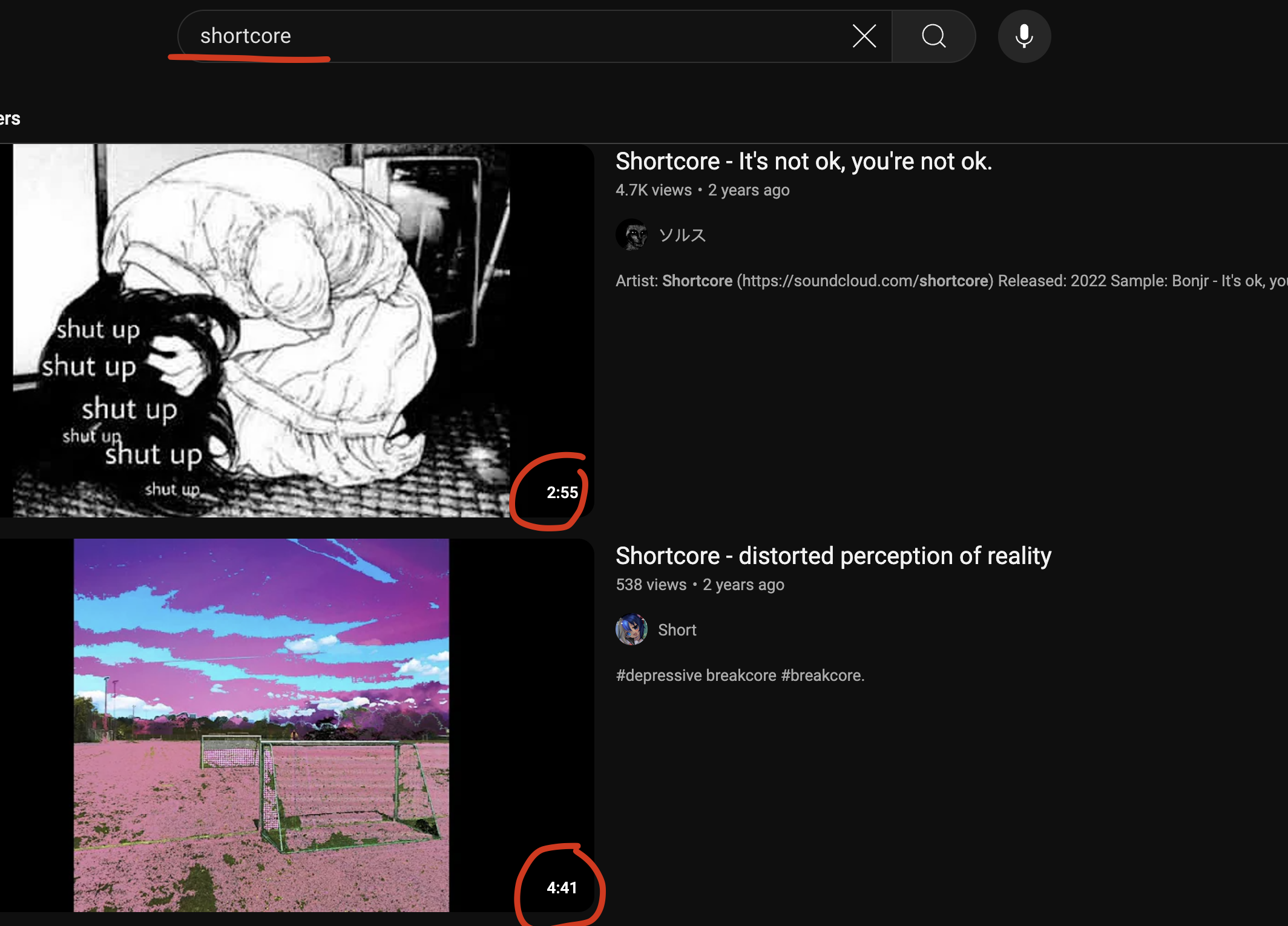
Task: Open 'It's not ok, you're not ok' video title
Action: tap(803, 162)
